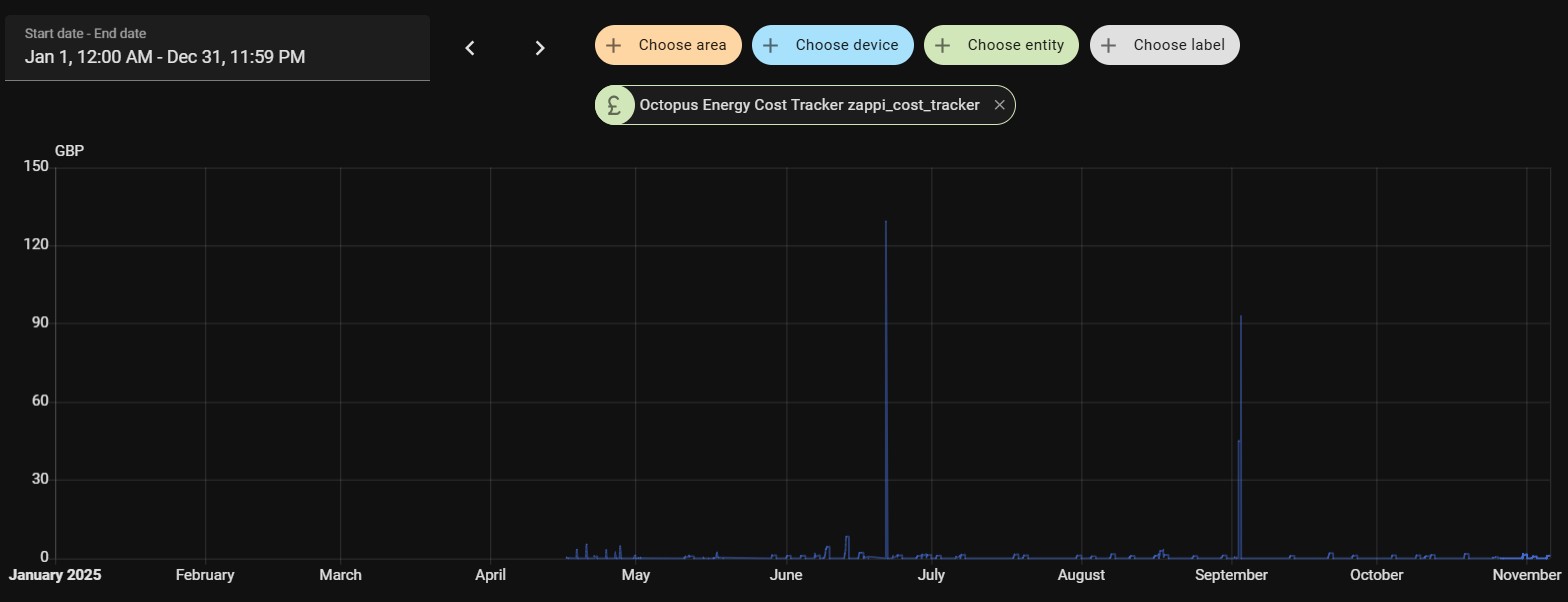1568x602 pixels.
Task: Go to previous date range with left chevron
Action: coord(470,48)
